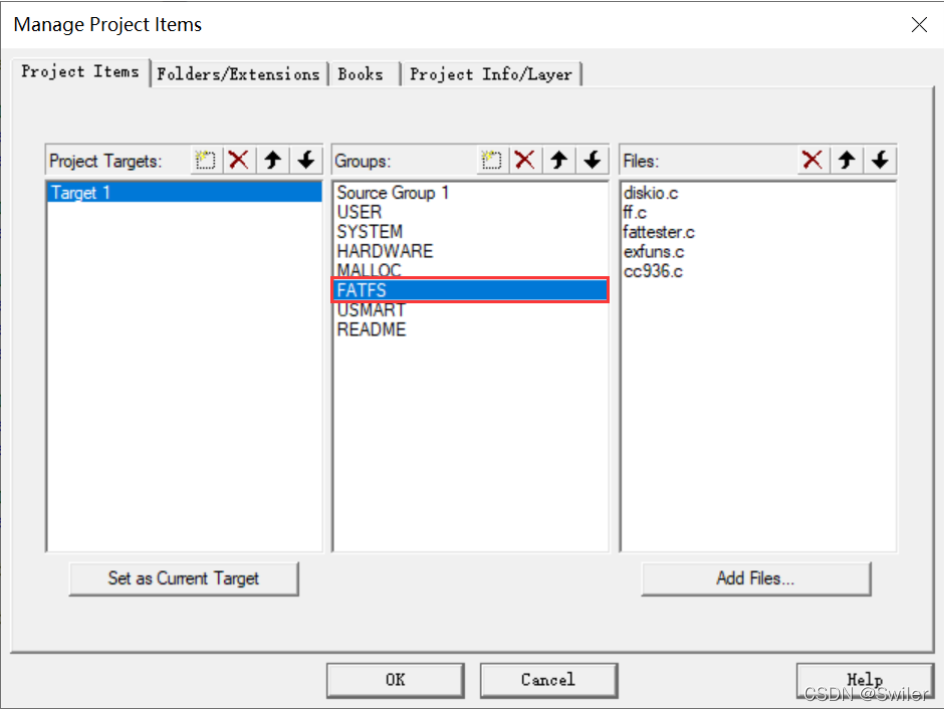Screen dimensions: 944x711
Task: Delete the selected group
Action: 525,160
